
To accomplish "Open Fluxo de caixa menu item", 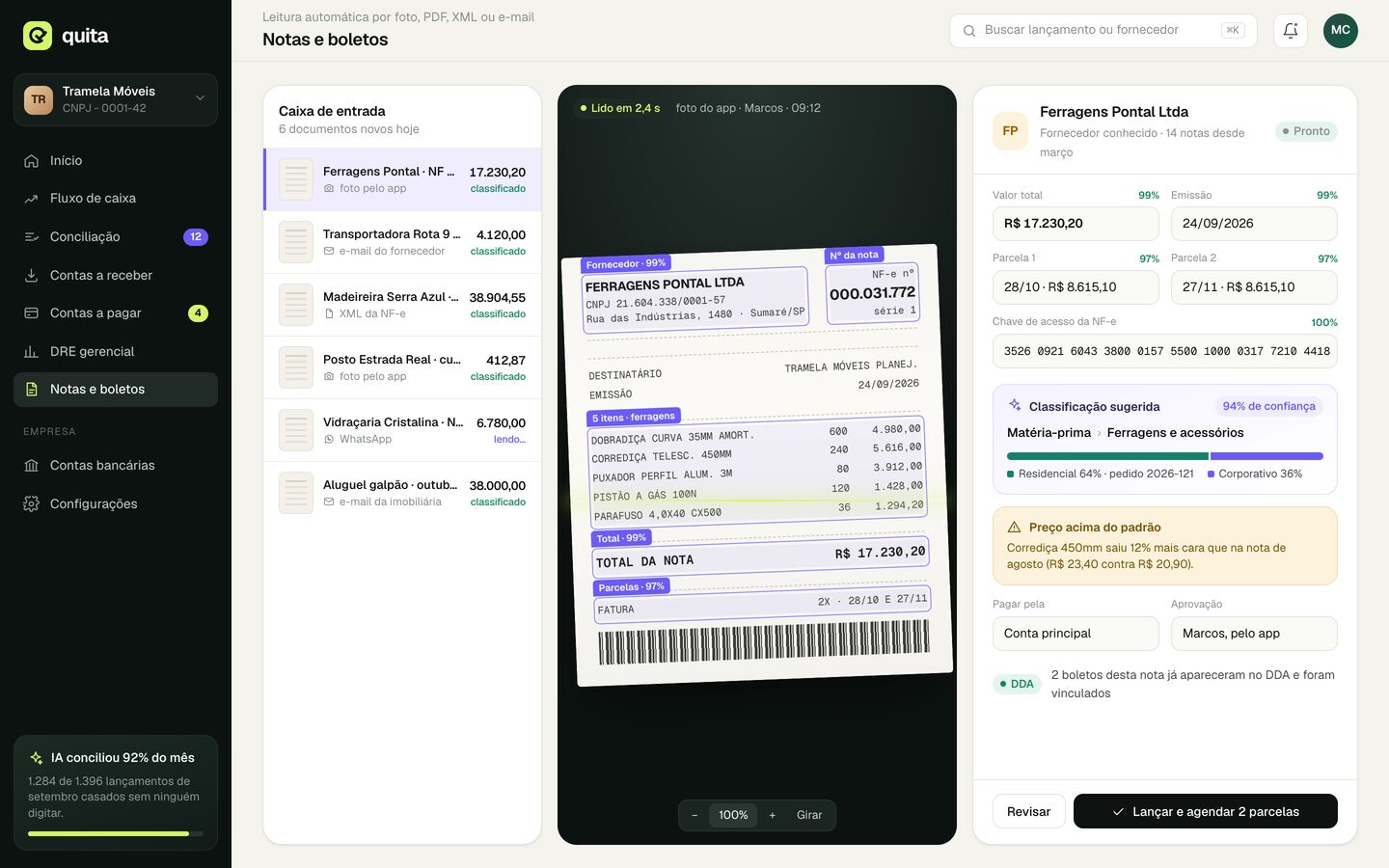I will 116,199.
